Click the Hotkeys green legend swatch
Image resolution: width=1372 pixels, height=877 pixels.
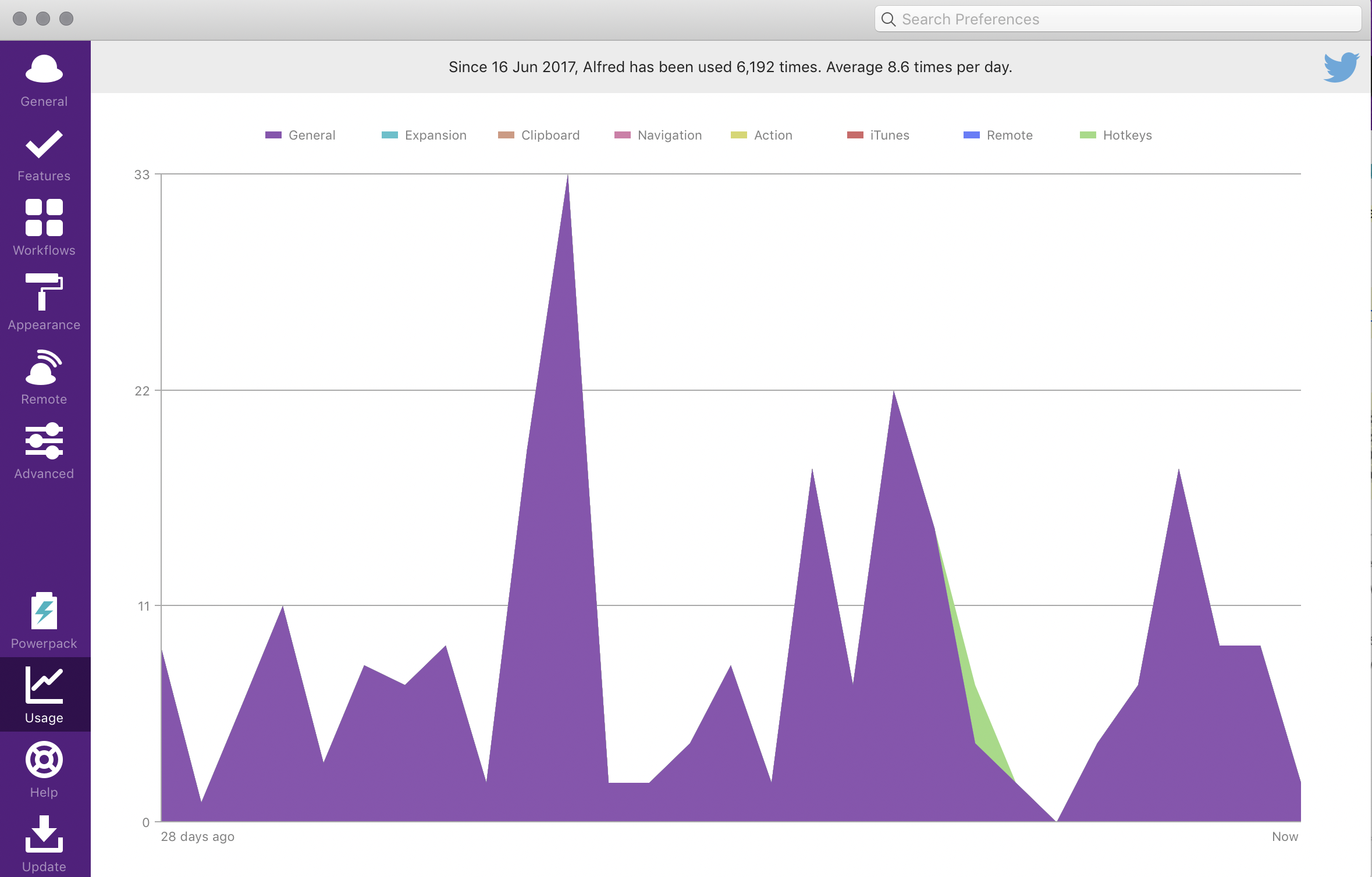point(1088,135)
